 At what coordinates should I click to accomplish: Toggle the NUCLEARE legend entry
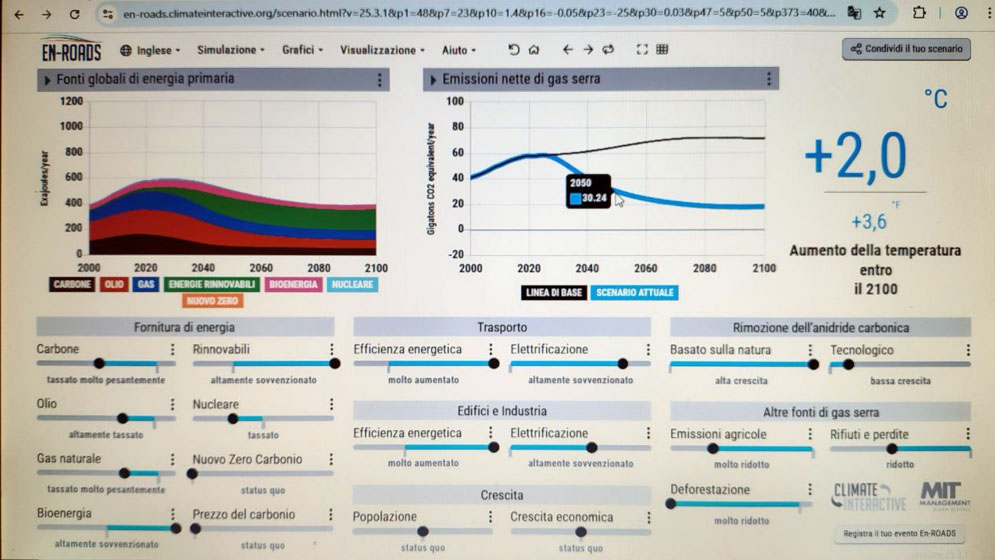point(352,284)
